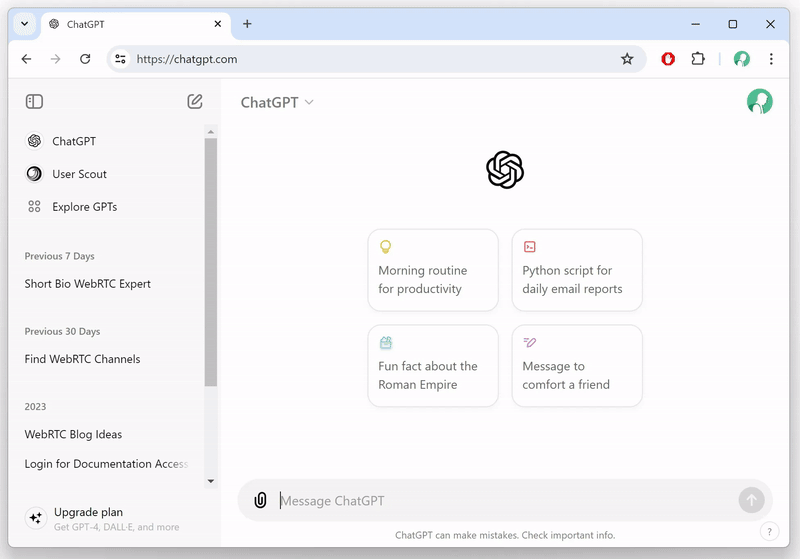Image resolution: width=800 pixels, height=559 pixels.
Task: View site information icon in address bar
Action: [x=120, y=59]
